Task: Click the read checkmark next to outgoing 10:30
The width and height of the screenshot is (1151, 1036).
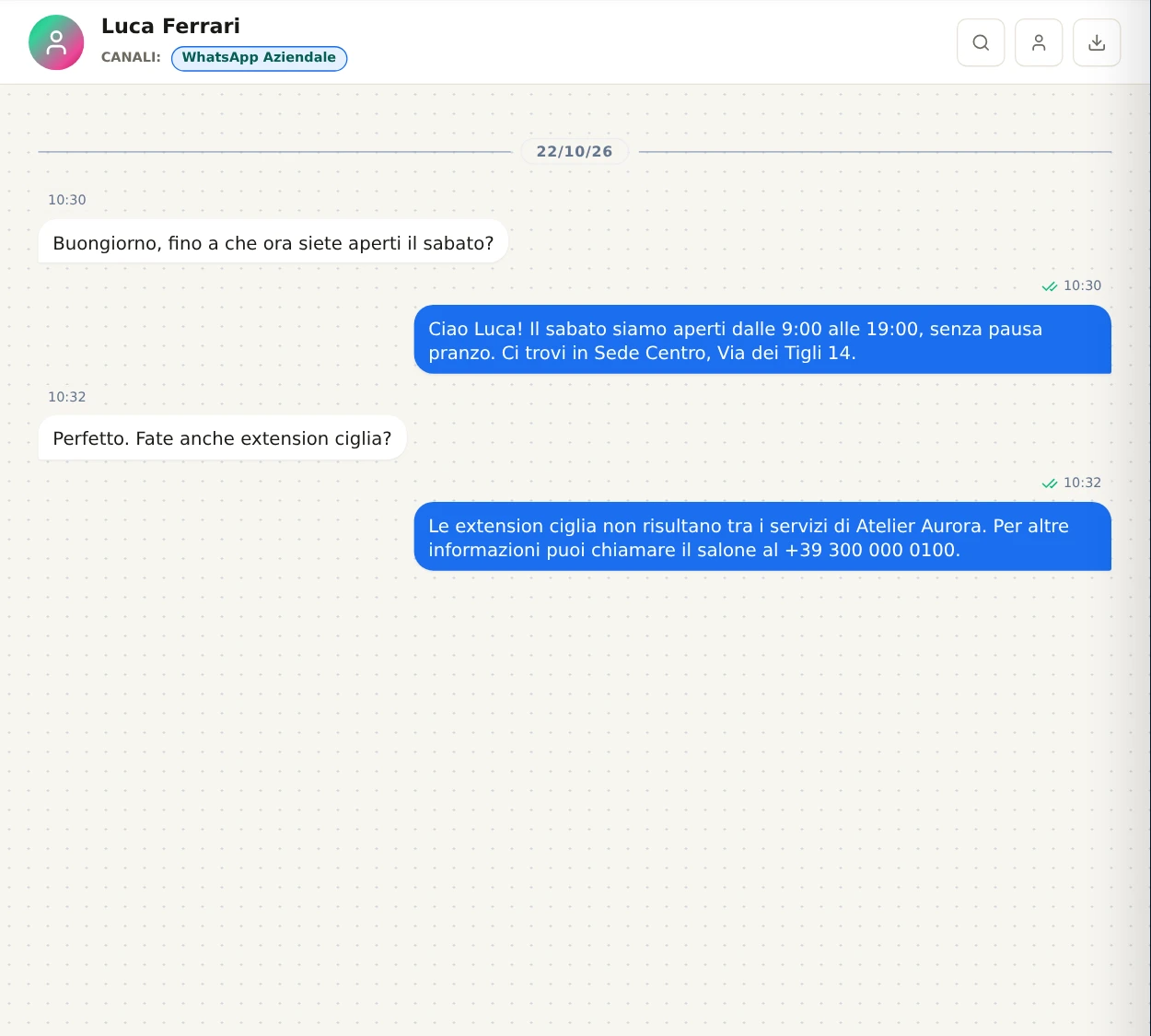Action: [x=1050, y=286]
